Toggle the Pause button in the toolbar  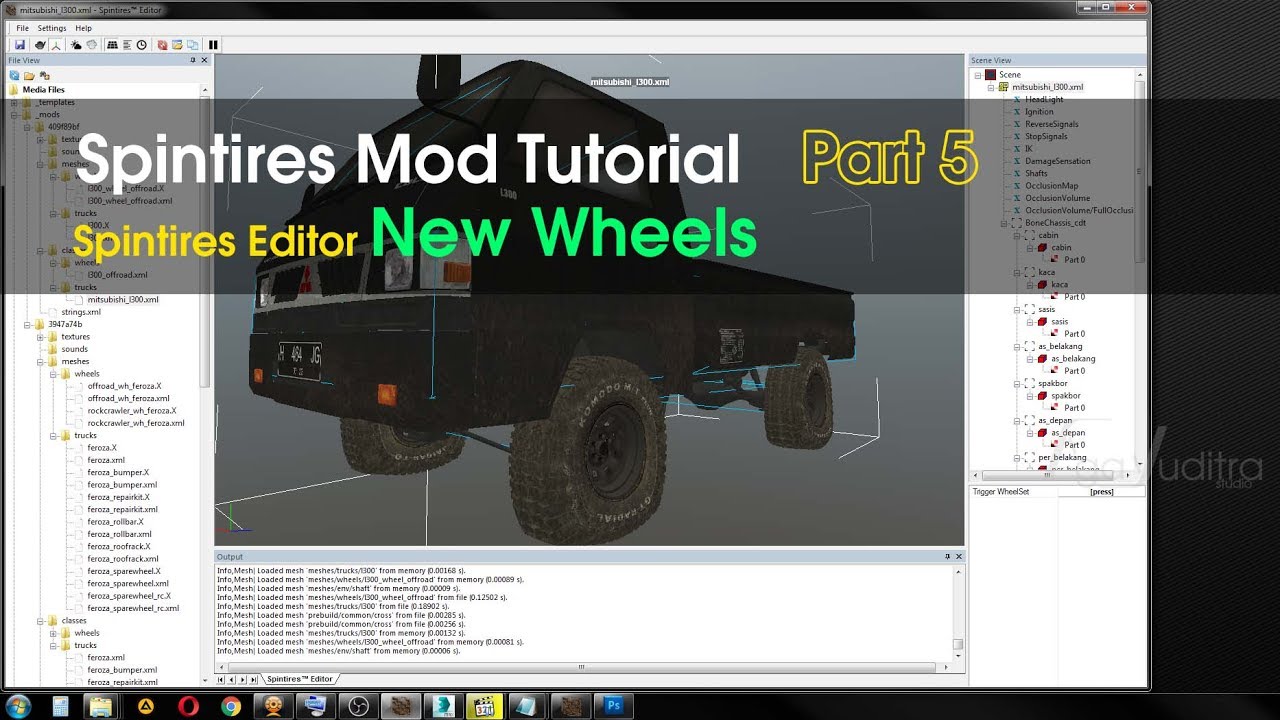tap(213, 45)
